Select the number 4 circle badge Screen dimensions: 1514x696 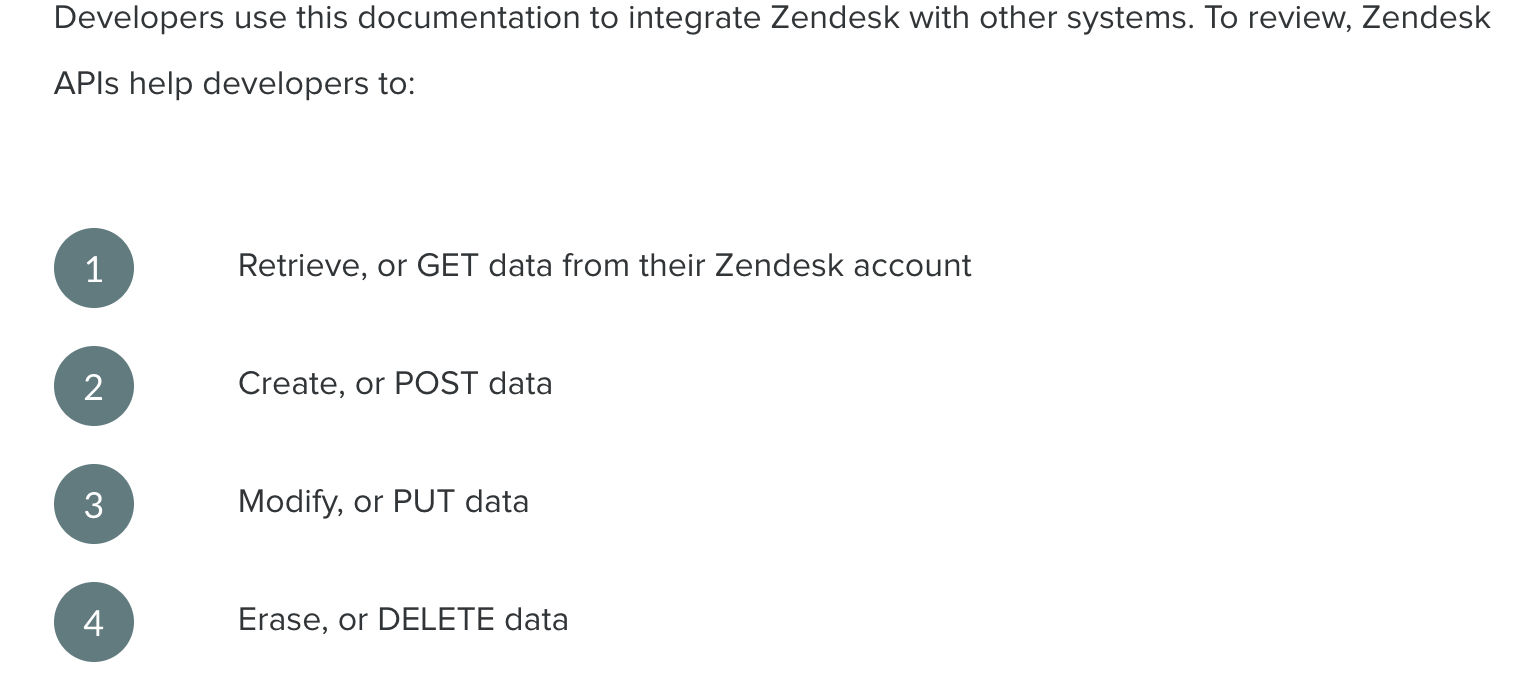point(94,622)
